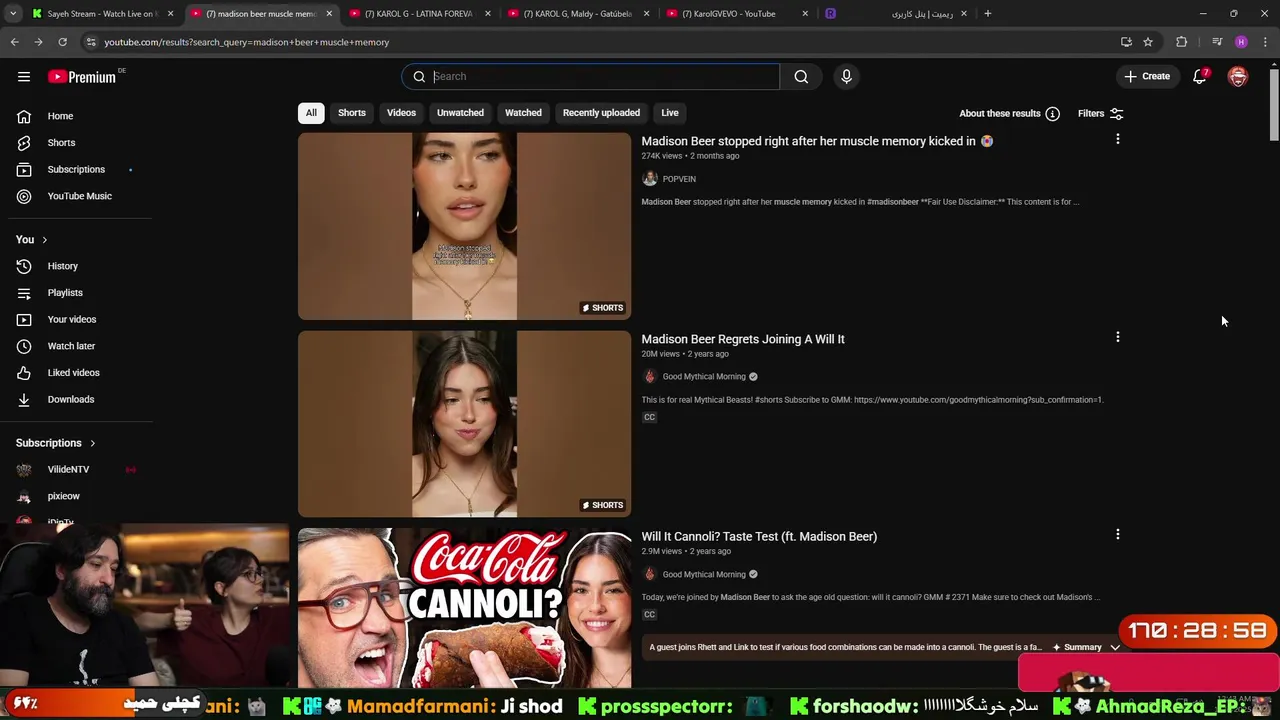Open VilideNTV subscription channel
Image resolution: width=1280 pixels, height=720 pixels.
pyautogui.click(x=68, y=469)
